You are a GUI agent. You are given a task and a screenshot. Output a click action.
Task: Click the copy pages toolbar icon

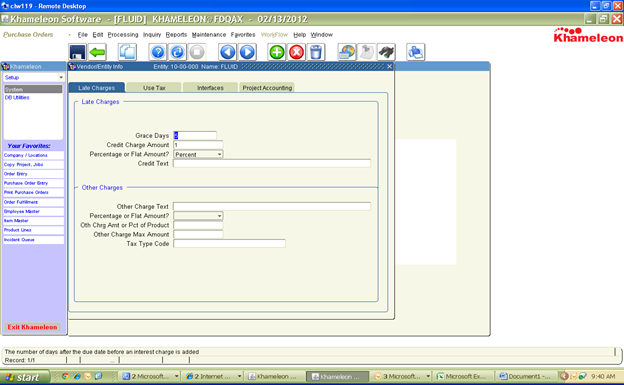(127, 52)
